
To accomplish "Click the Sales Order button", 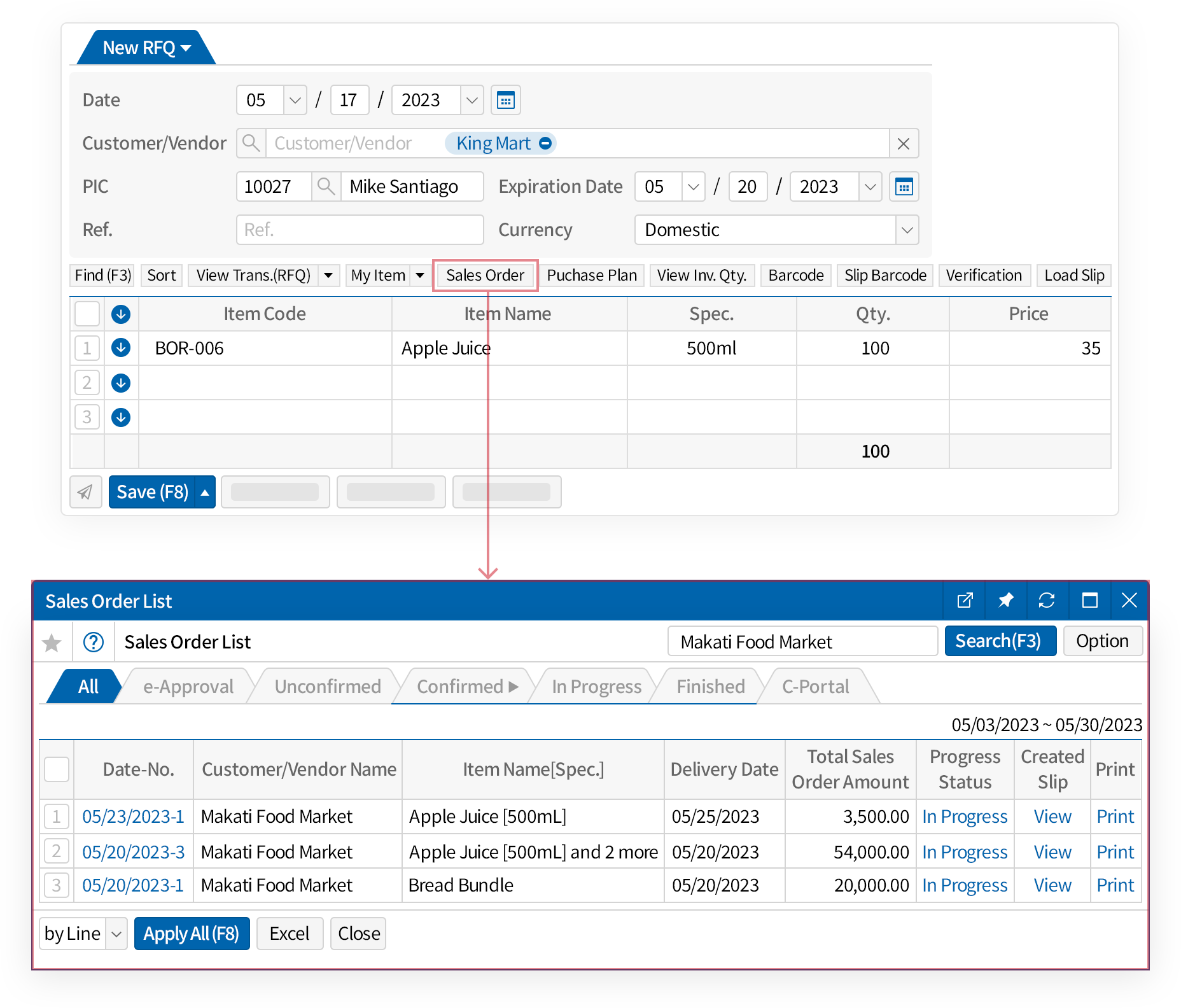I will [485, 275].
